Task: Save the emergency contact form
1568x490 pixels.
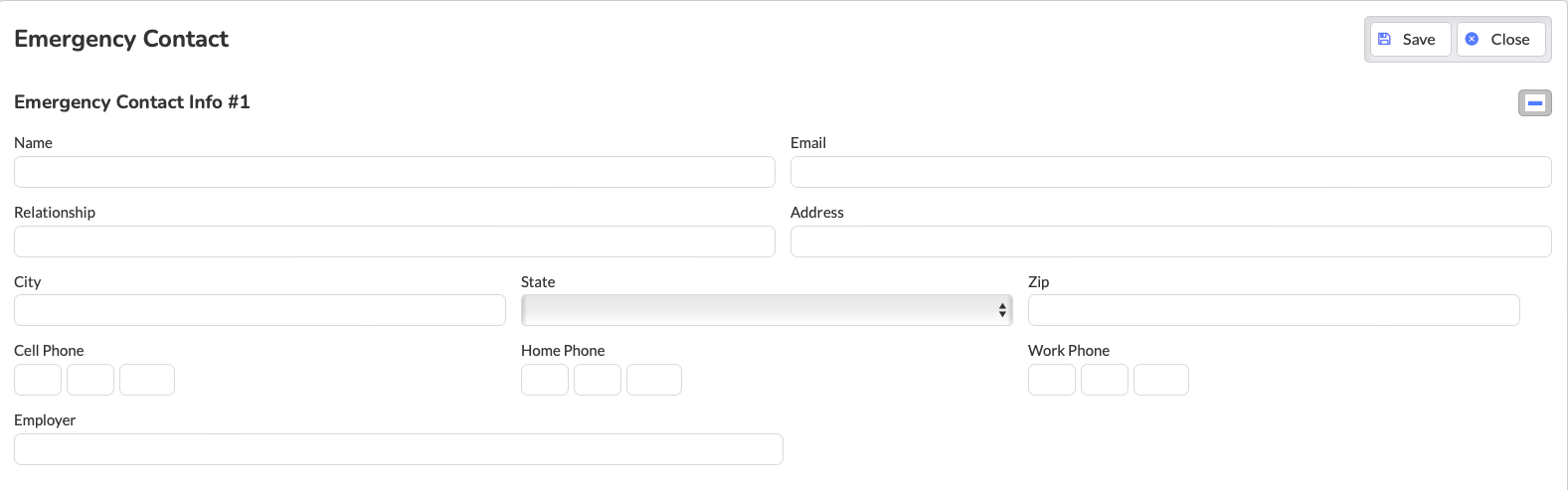Action: pos(1410,40)
